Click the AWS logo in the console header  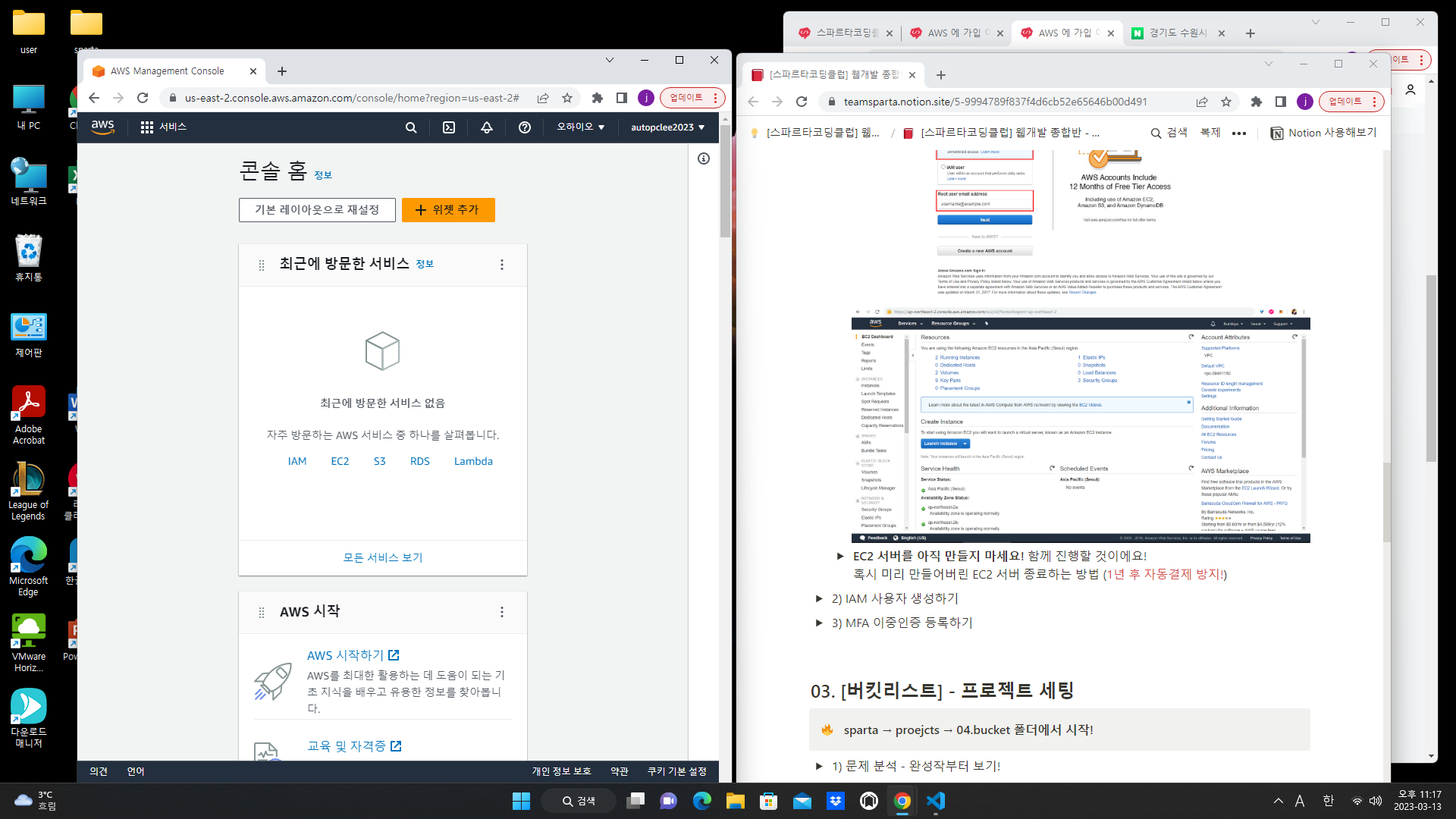point(102,127)
